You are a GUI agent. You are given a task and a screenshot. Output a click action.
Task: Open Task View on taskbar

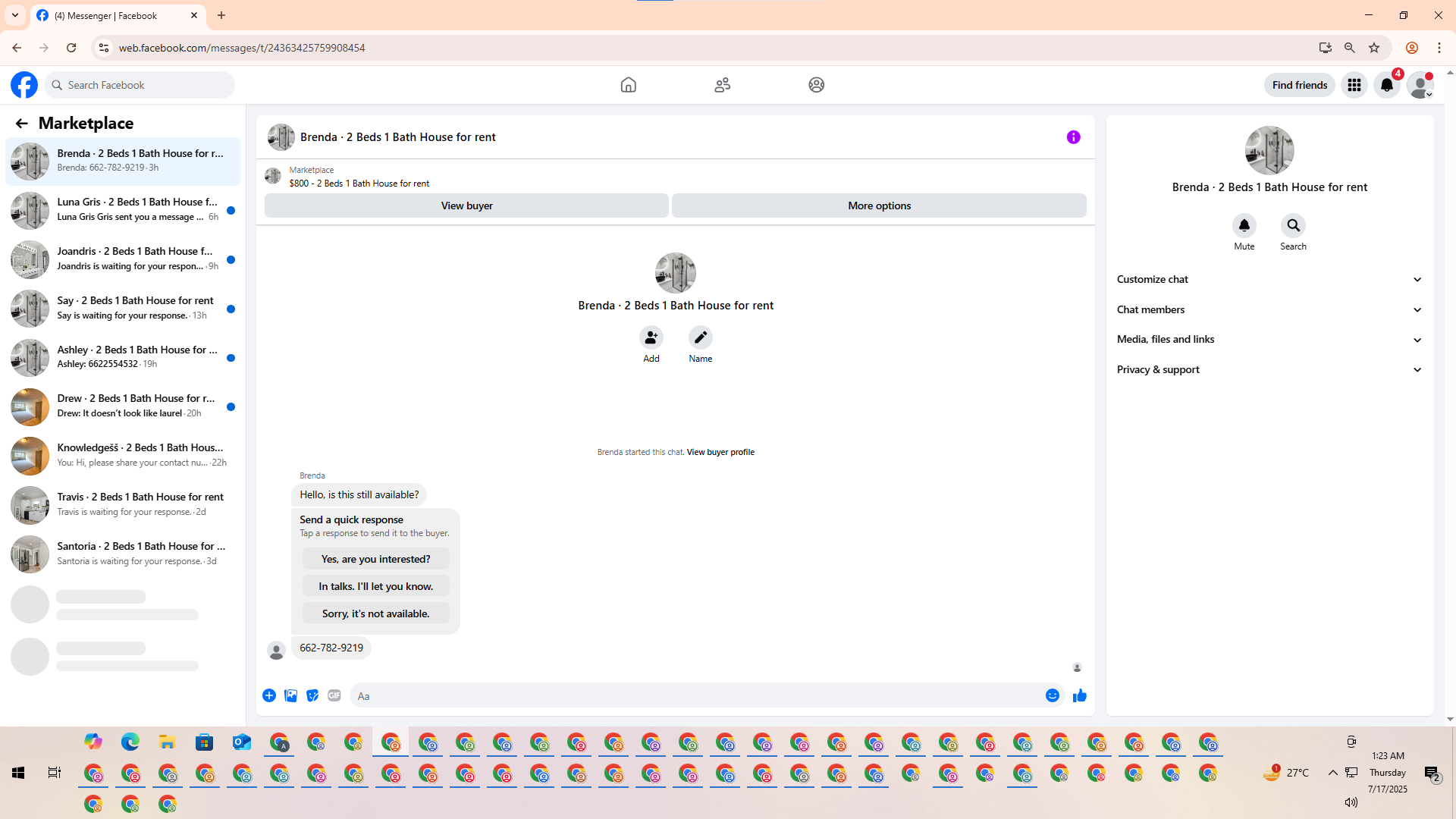tap(55, 773)
